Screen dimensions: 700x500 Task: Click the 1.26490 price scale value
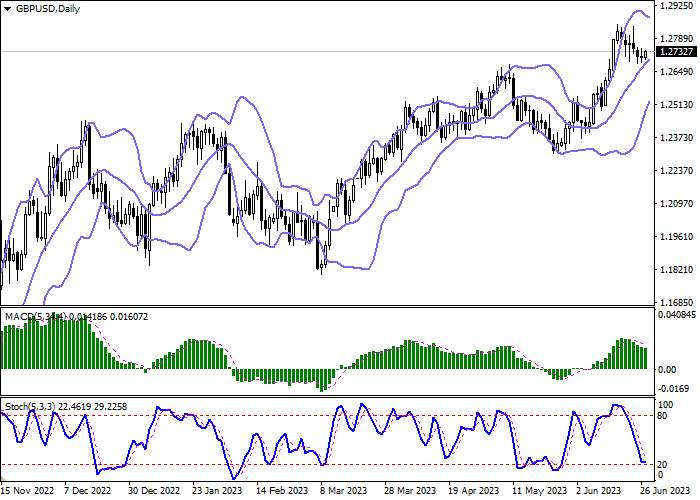pyautogui.click(x=676, y=72)
